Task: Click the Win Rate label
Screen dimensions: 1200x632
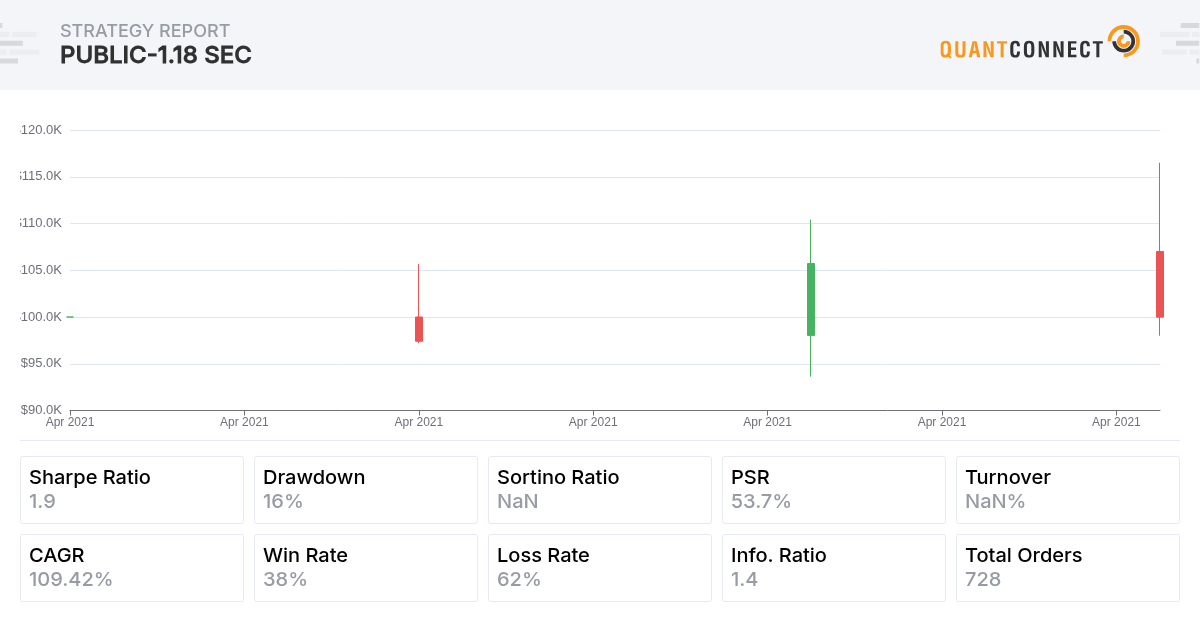Action: [x=305, y=556]
